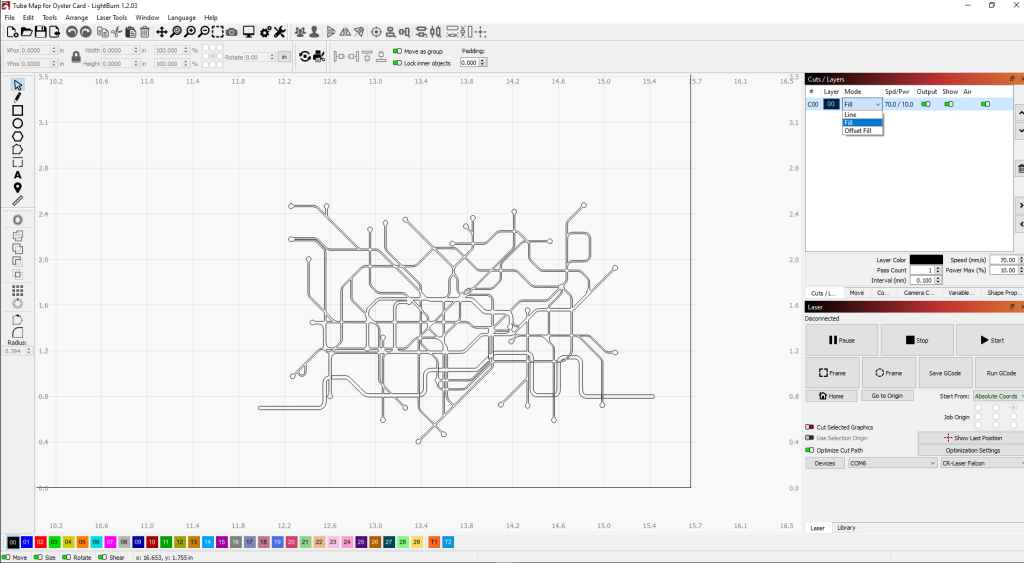Toggle Optimize Cut Path switch
Image resolution: width=1024 pixels, height=563 pixels.
point(810,450)
